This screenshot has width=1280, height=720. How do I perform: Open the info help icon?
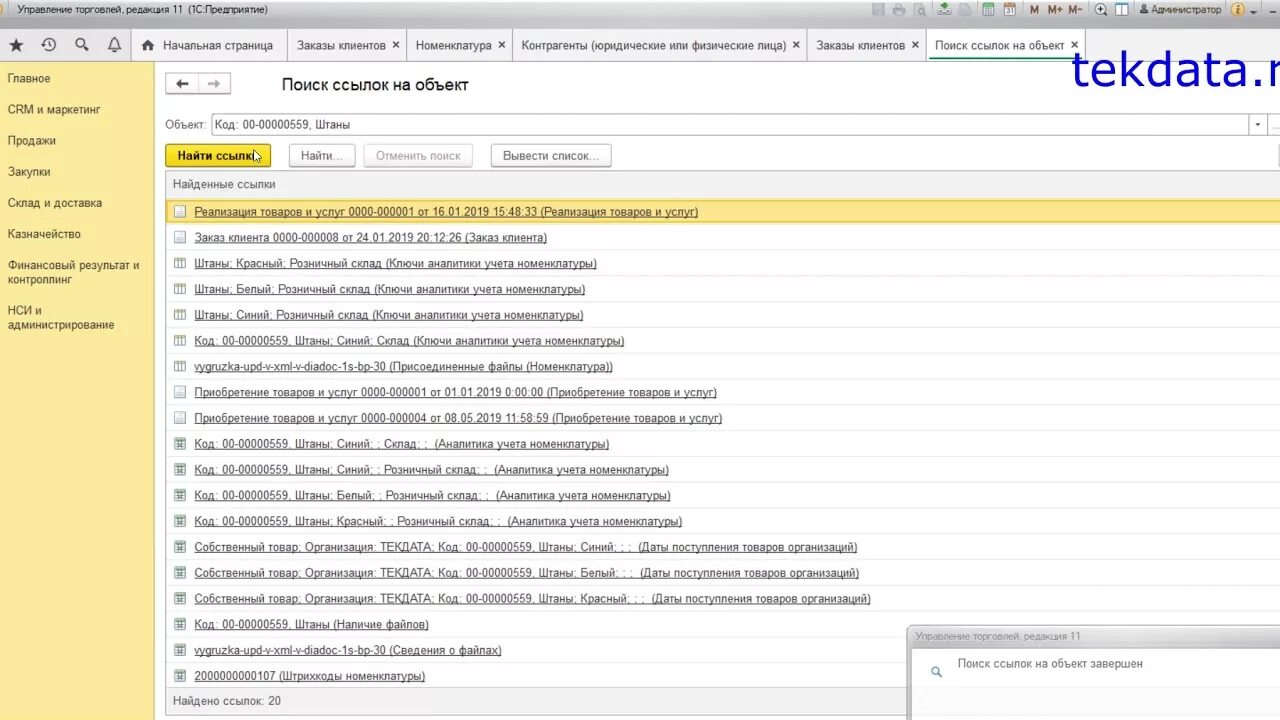click(1238, 9)
